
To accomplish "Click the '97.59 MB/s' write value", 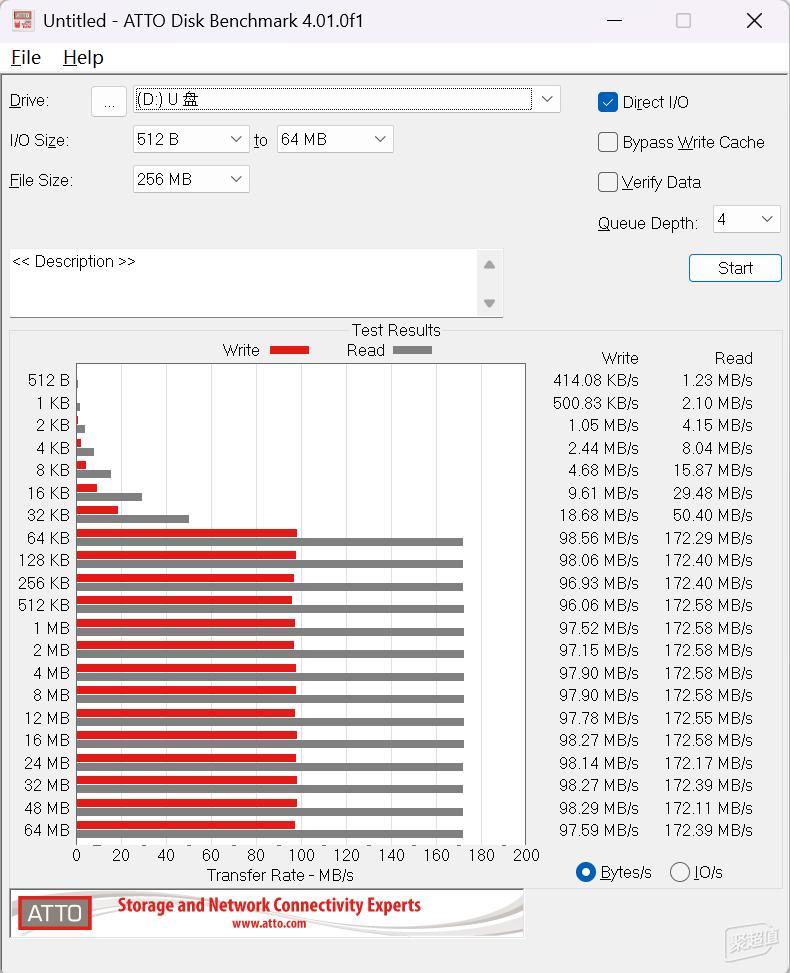I will pos(598,830).
